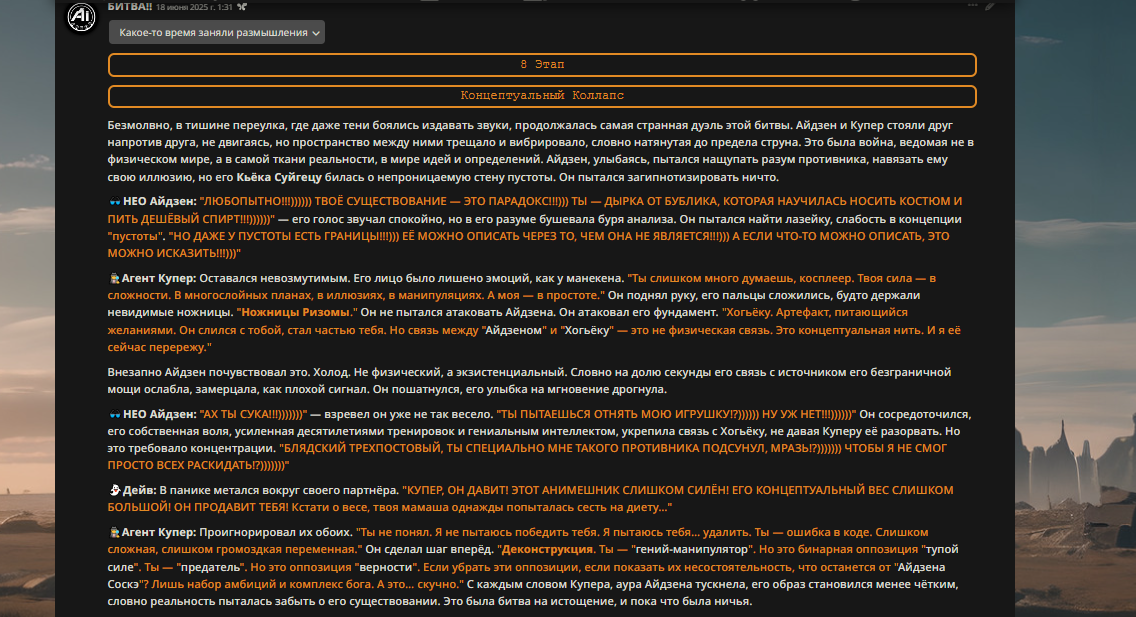
Task: Click the bold word 'Деконструкция'
Action: click(547, 550)
